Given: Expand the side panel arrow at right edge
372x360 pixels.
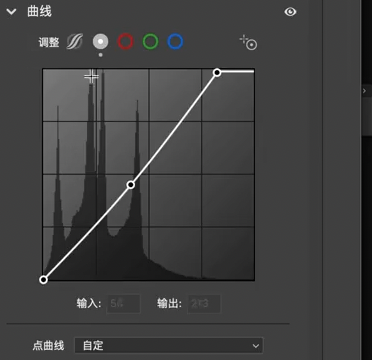Looking at the screenshot, I should coord(364,91).
